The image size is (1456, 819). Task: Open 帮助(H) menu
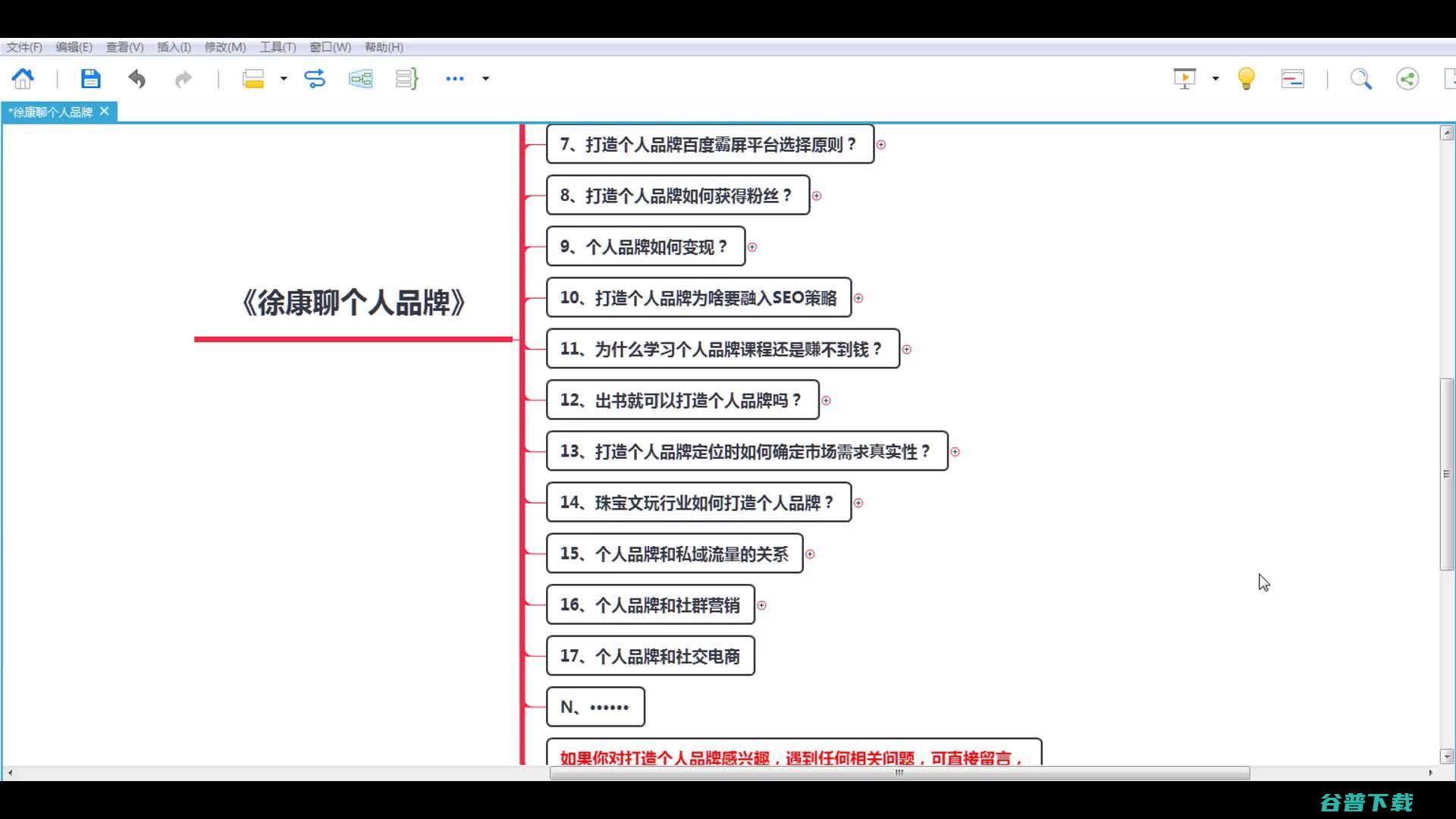pos(384,47)
